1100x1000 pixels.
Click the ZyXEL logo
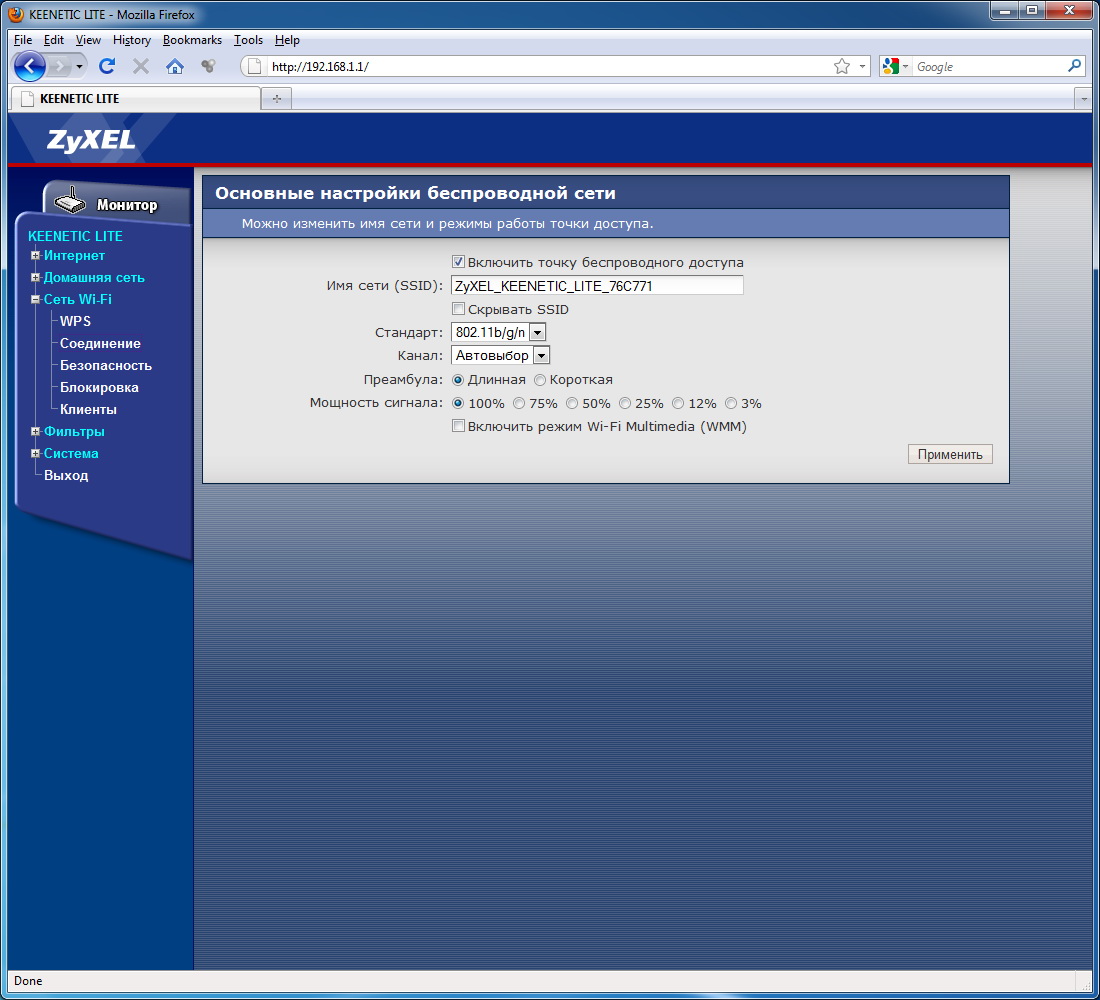[91, 140]
